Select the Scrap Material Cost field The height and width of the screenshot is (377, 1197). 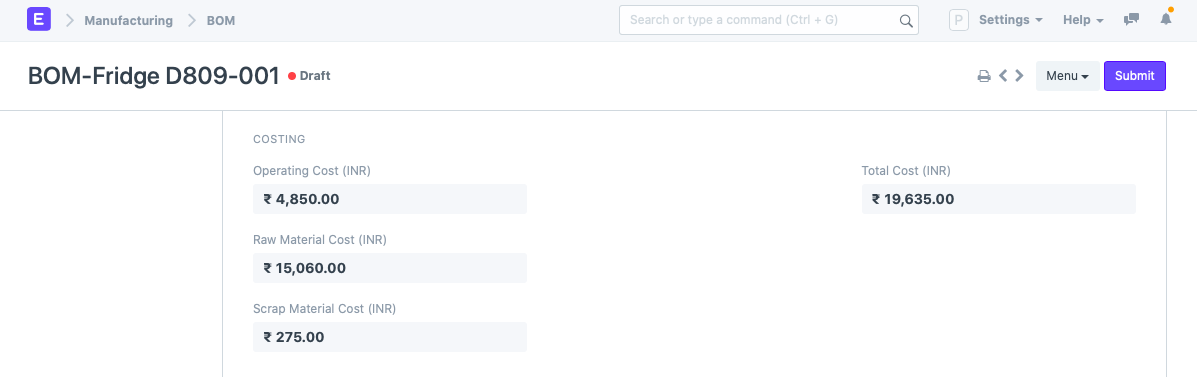(389, 337)
